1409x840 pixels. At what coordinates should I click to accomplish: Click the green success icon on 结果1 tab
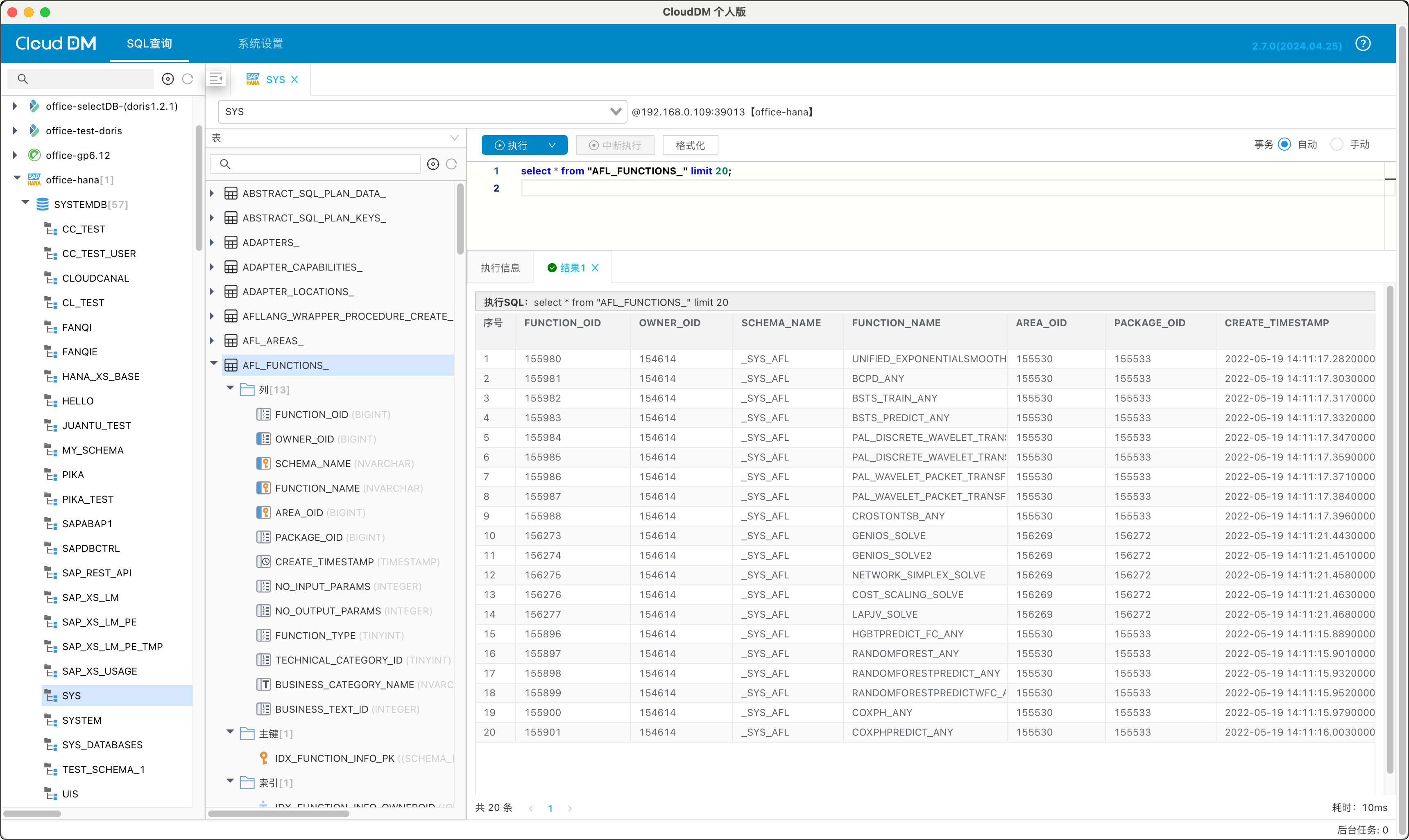point(552,268)
